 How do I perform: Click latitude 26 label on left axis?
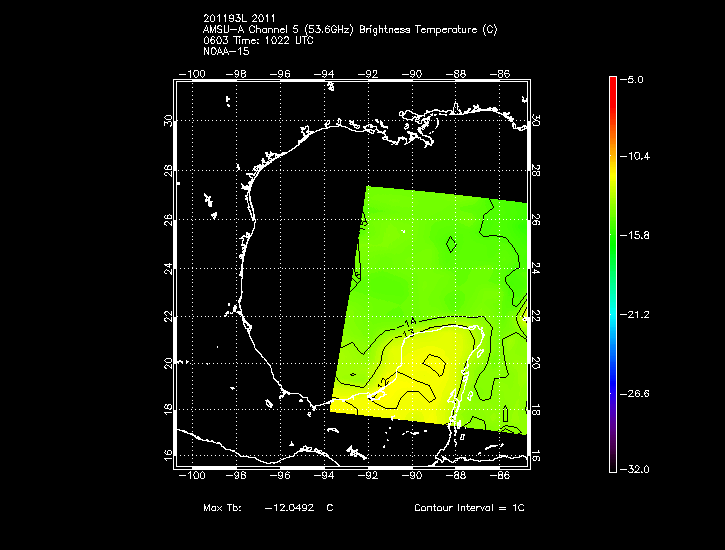click(x=168, y=220)
